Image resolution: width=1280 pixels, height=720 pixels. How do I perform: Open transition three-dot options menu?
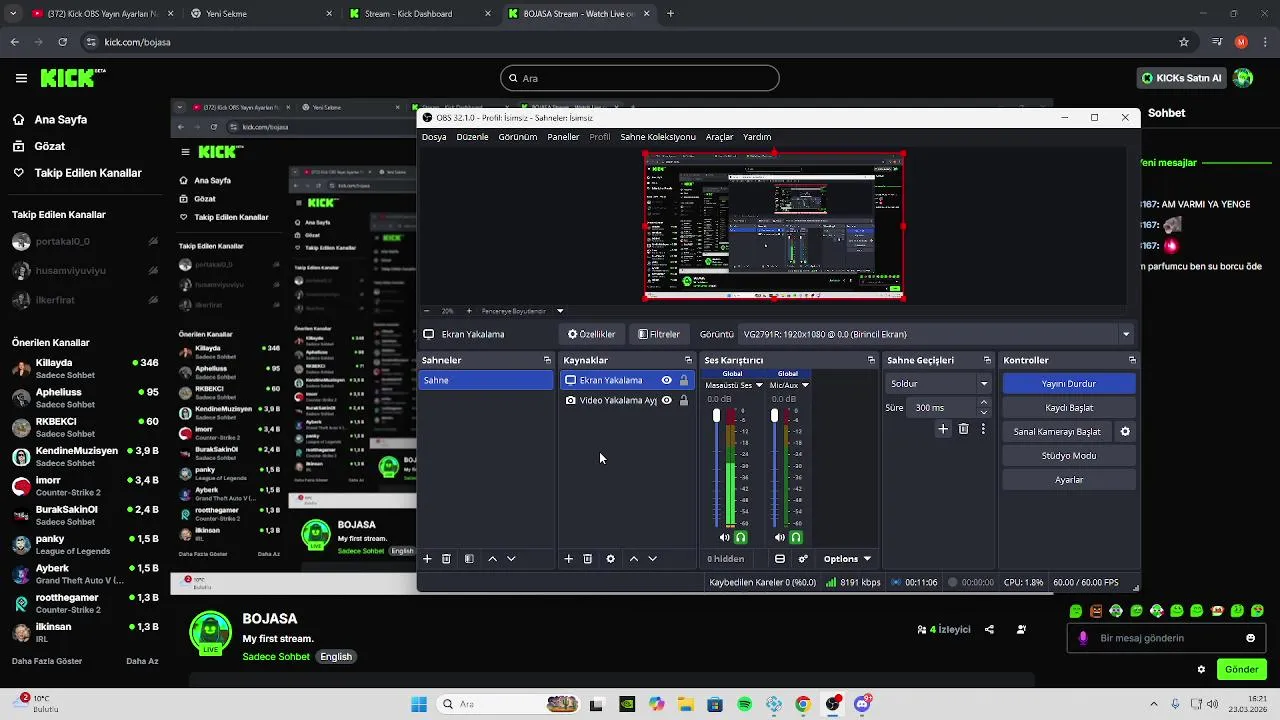983,429
